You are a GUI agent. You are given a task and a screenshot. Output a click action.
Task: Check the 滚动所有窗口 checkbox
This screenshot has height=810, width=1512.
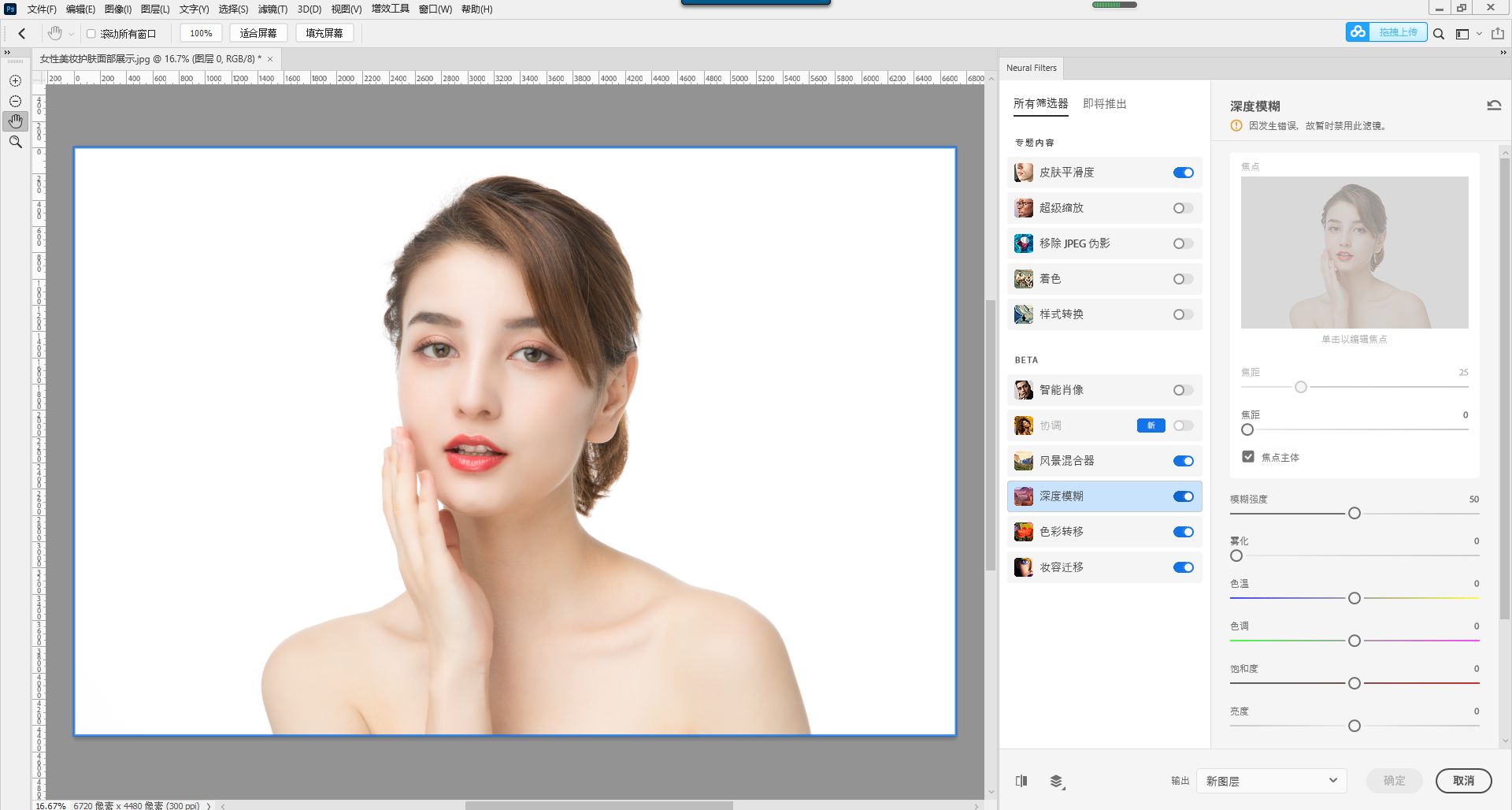coord(91,34)
